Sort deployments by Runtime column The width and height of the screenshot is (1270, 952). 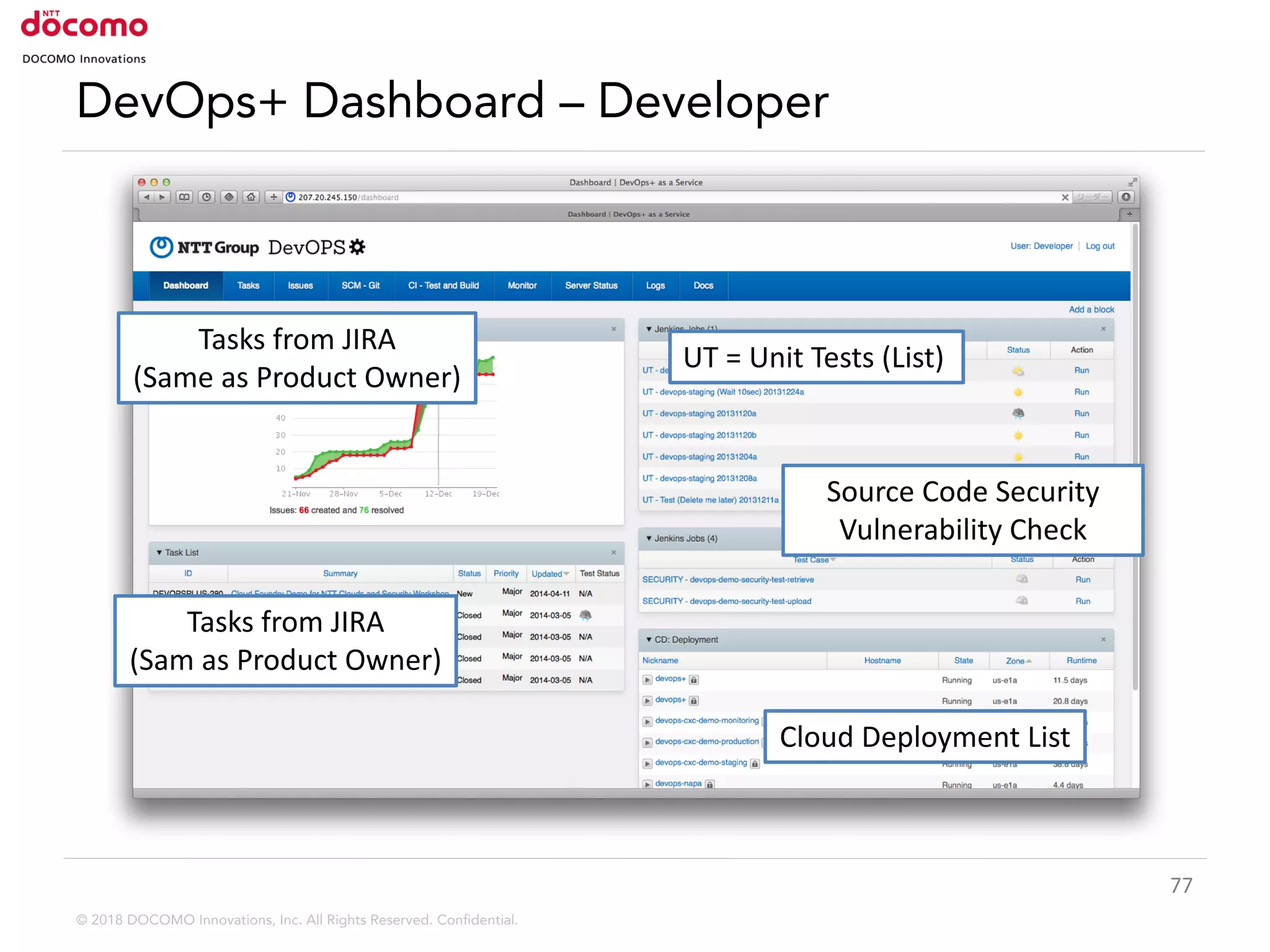pos(1081,661)
